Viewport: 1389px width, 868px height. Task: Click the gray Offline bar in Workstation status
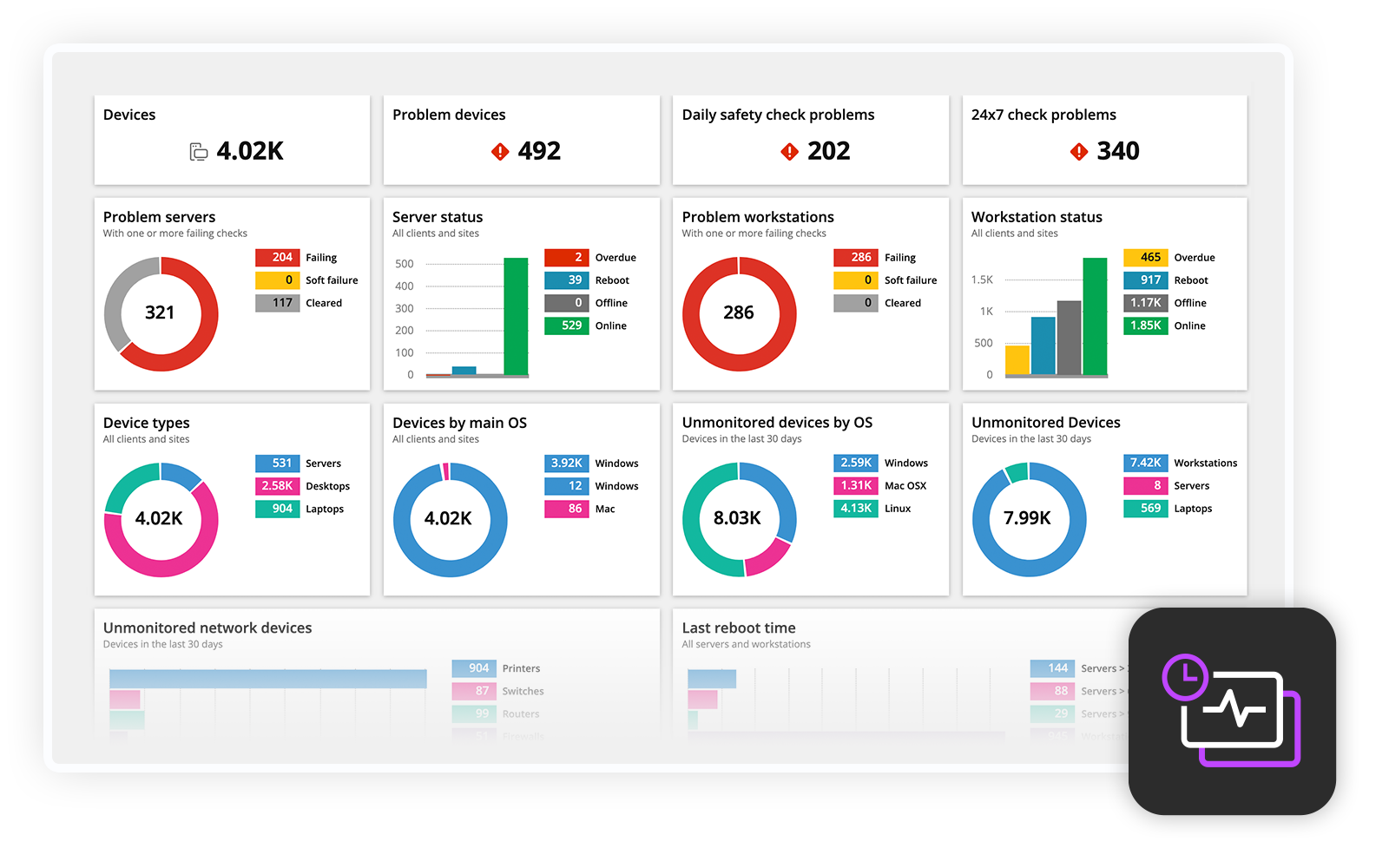click(x=1069, y=338)
